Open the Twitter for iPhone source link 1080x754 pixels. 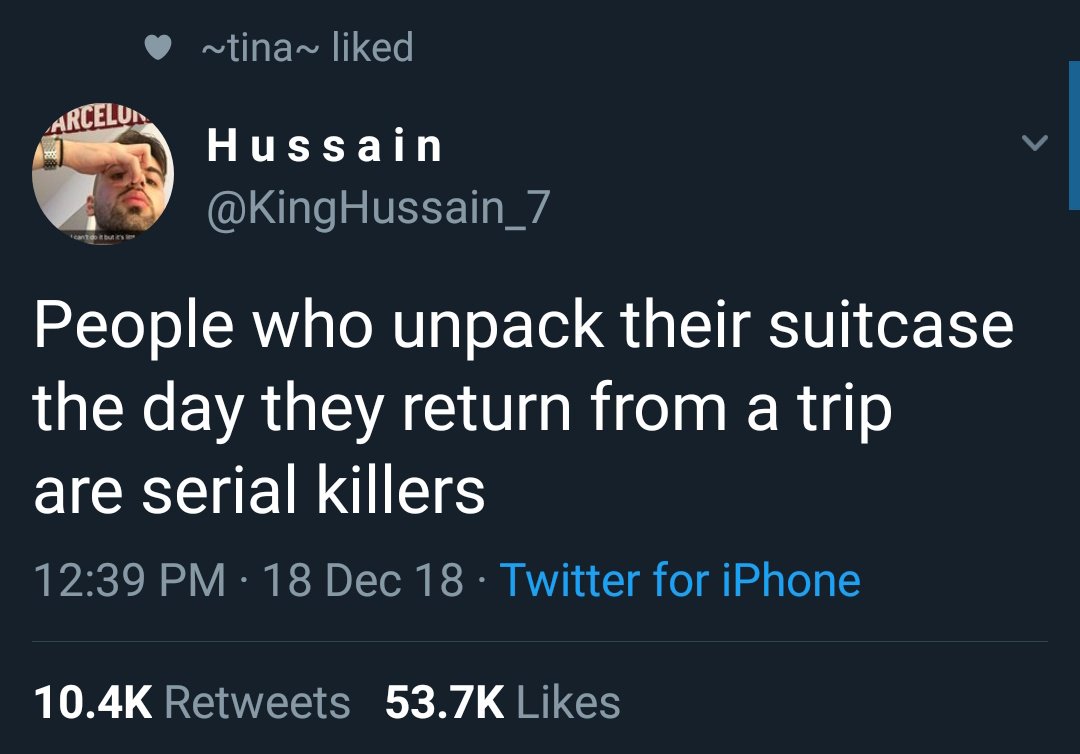pyautogui.click(x=680, y=580)
